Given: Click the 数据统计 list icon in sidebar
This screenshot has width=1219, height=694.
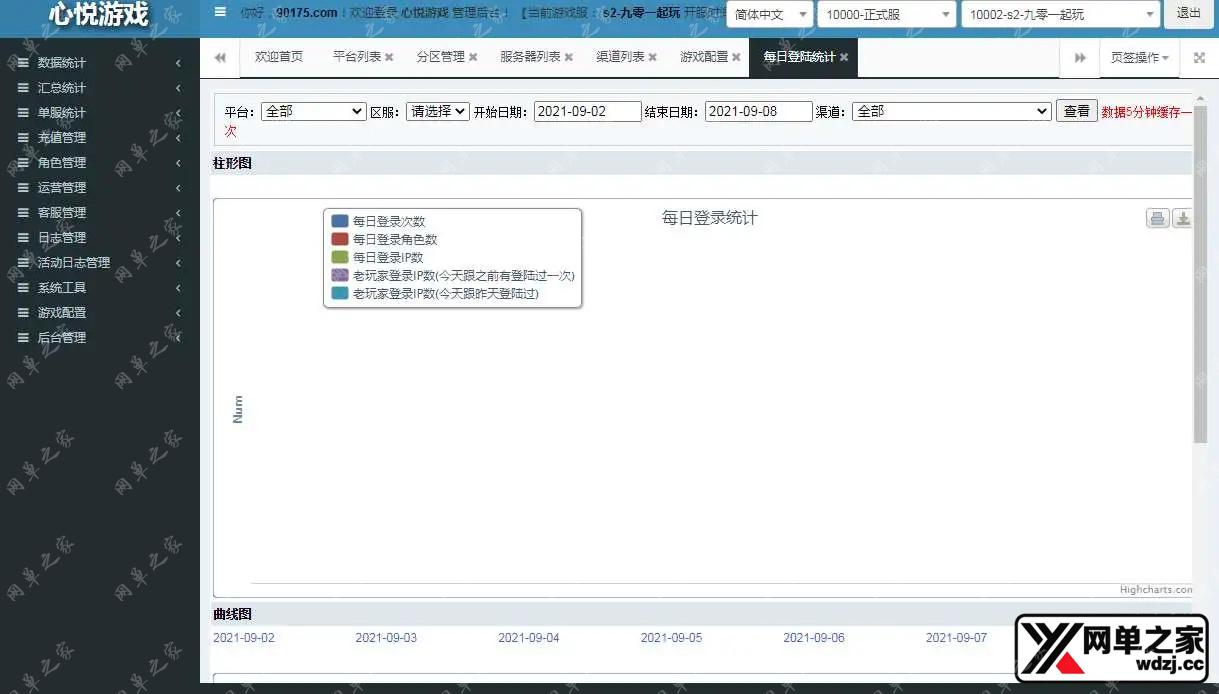Looking at the screenshot, I should coord(23,63).
